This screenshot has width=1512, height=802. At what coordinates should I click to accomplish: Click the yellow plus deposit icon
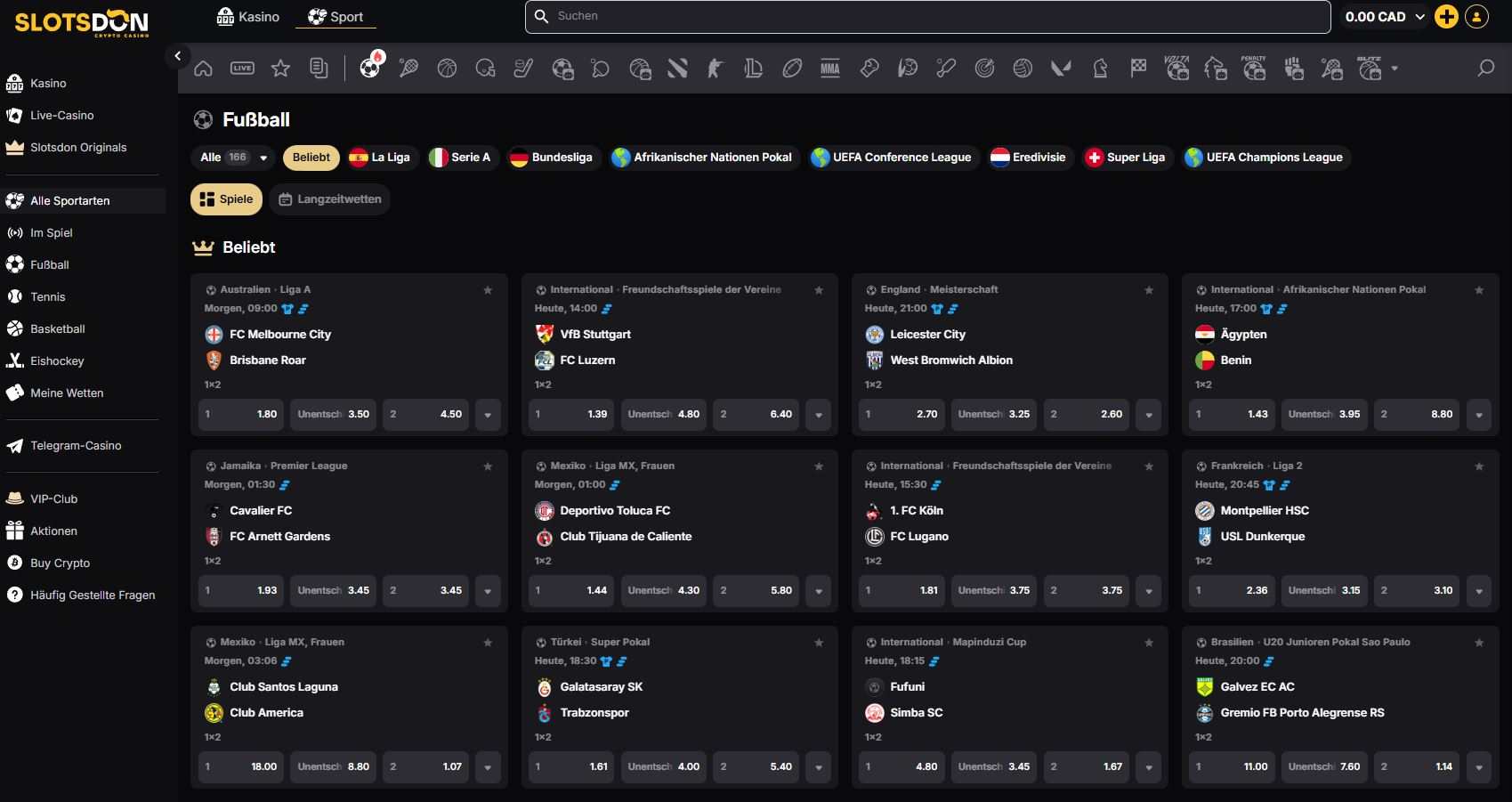[x=1447, y=17]
